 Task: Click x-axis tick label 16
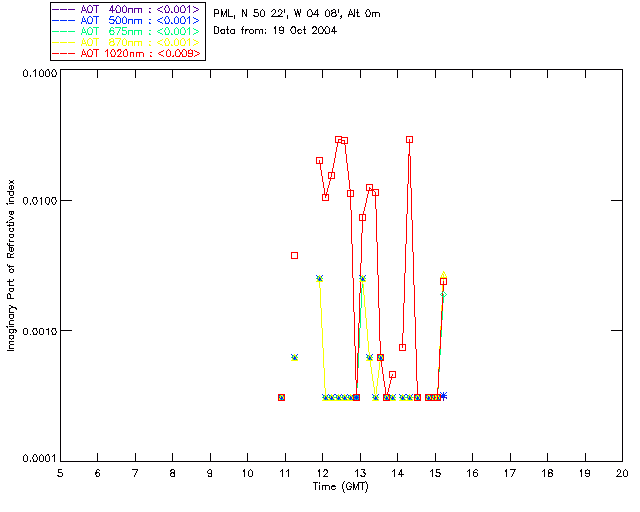tap(473, 473)
